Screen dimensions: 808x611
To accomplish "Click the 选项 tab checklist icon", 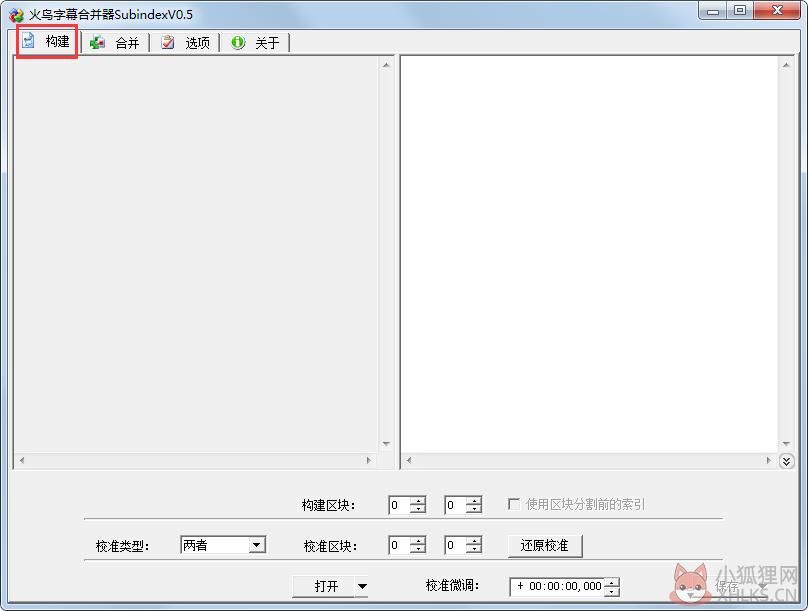I will point(167,42).
